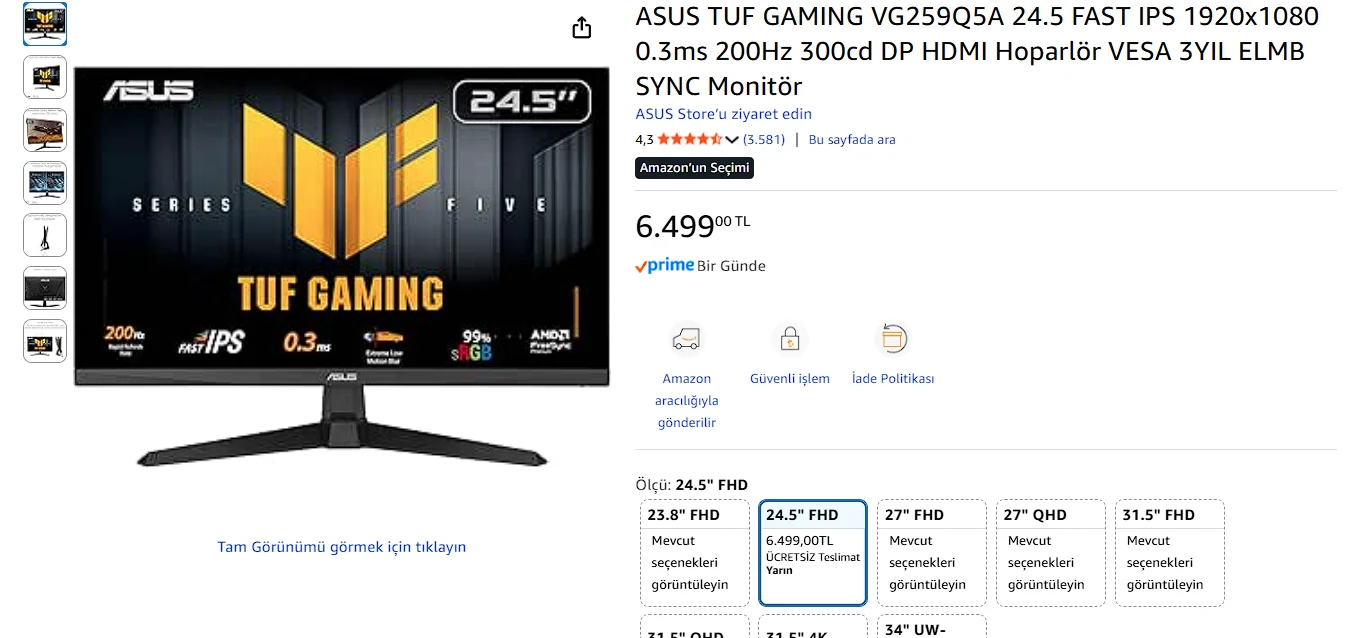Open the 3.581 reviews count link

point(764,140)
